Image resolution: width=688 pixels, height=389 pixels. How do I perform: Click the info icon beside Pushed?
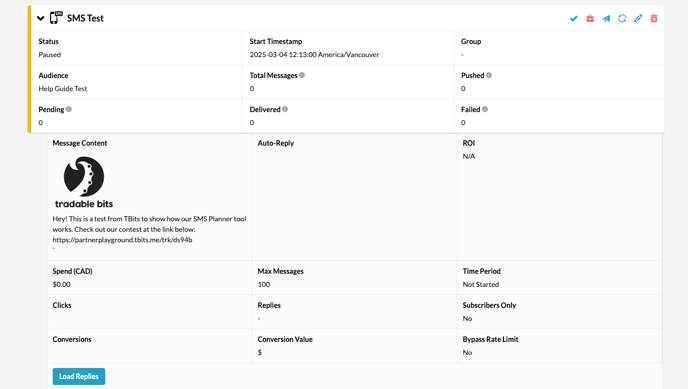[x=489, y=75]
